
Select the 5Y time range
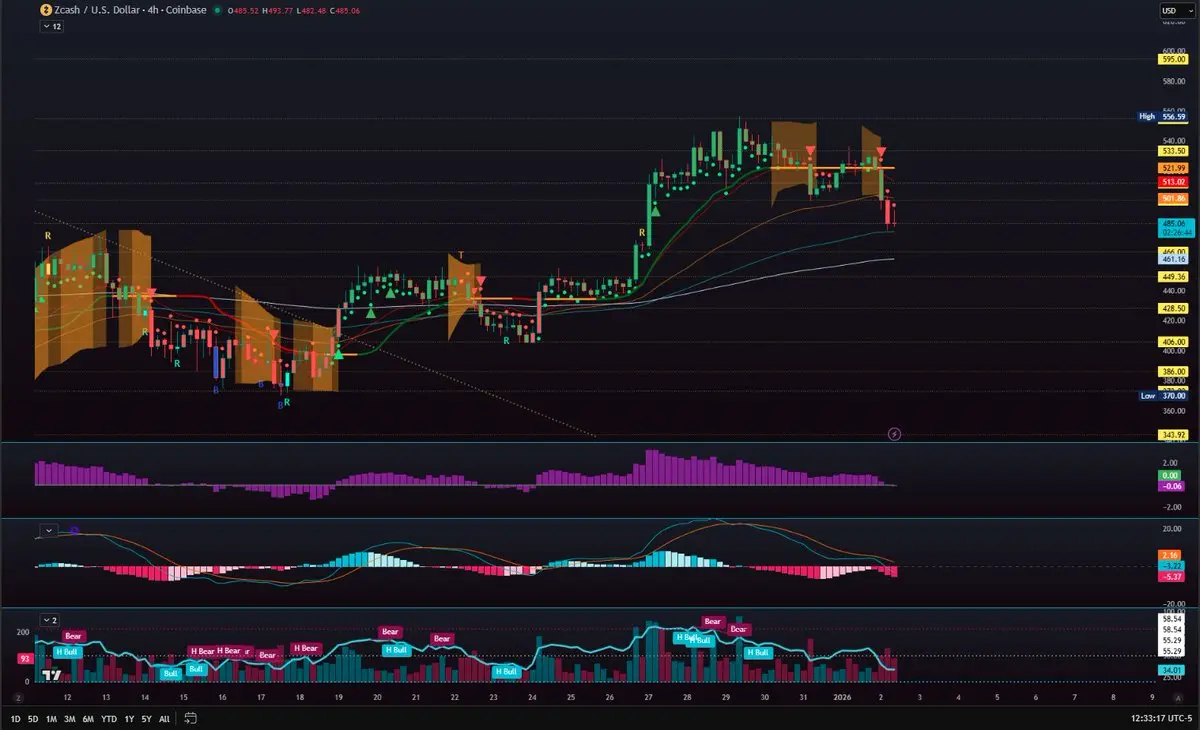[x=146, y=718]
